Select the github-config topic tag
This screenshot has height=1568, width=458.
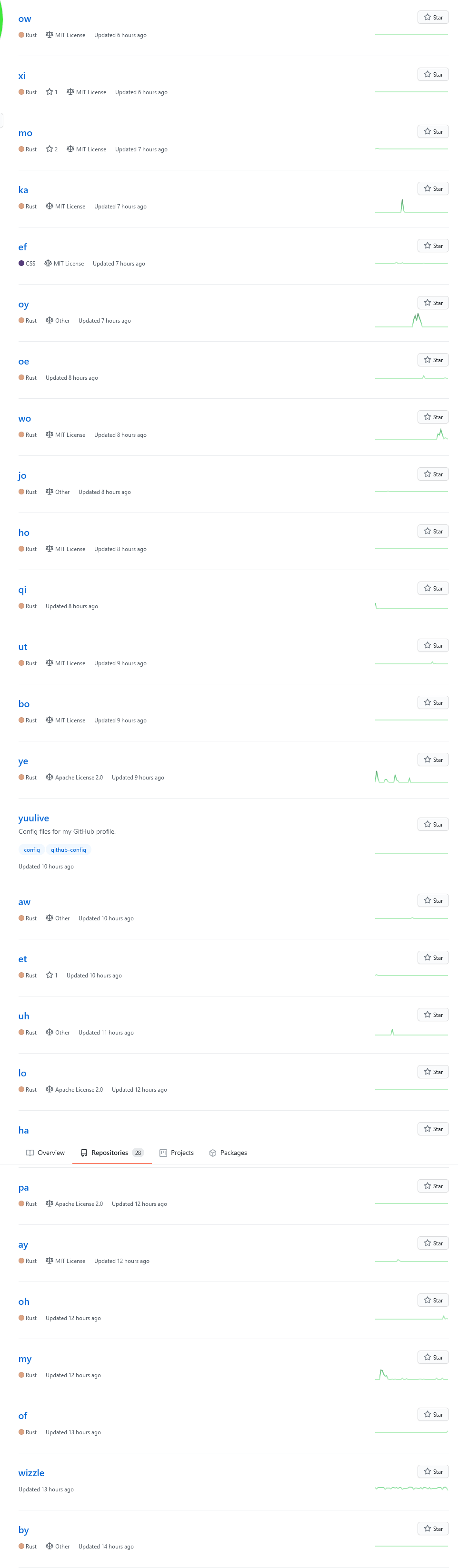(x=68, y=850)
